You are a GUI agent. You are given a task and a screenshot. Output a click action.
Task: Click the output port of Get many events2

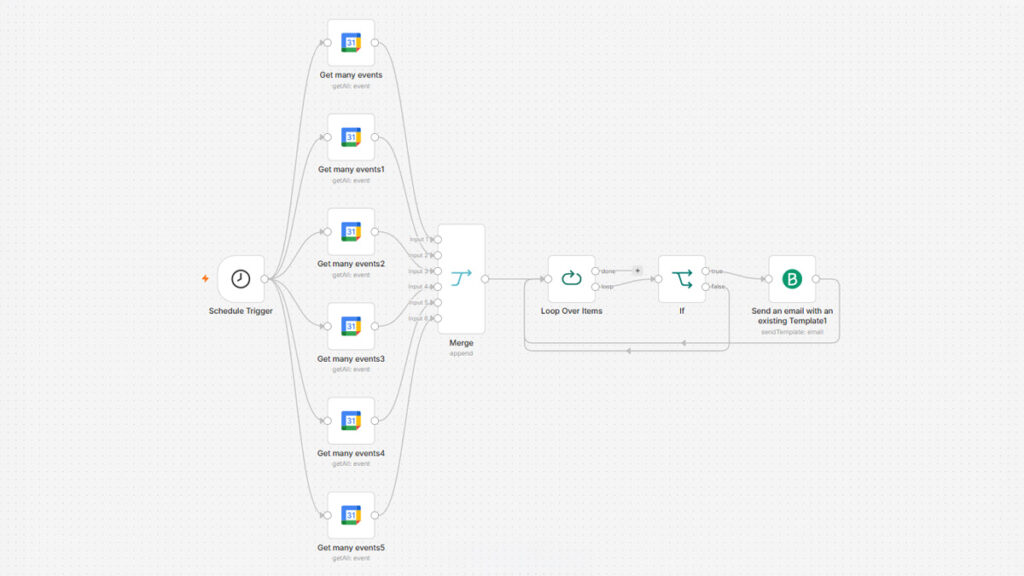[x=375, y=232]
